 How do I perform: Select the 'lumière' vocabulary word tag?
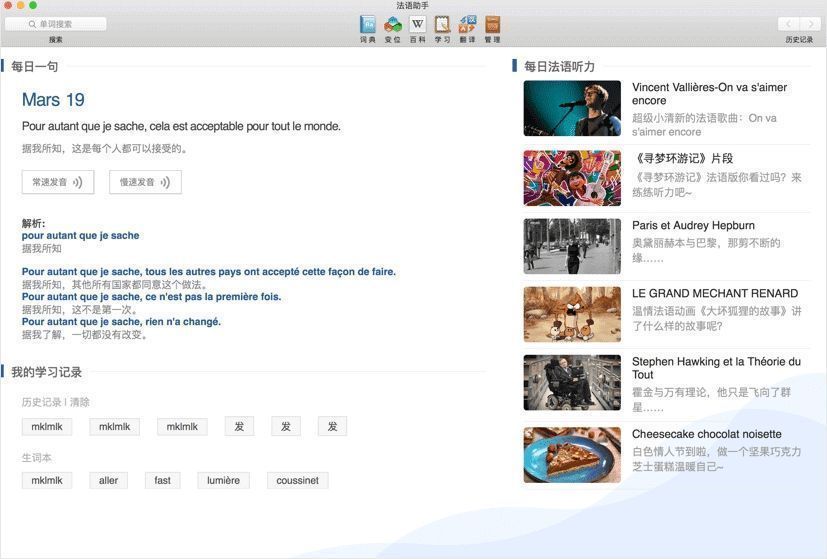click(223, 480)
